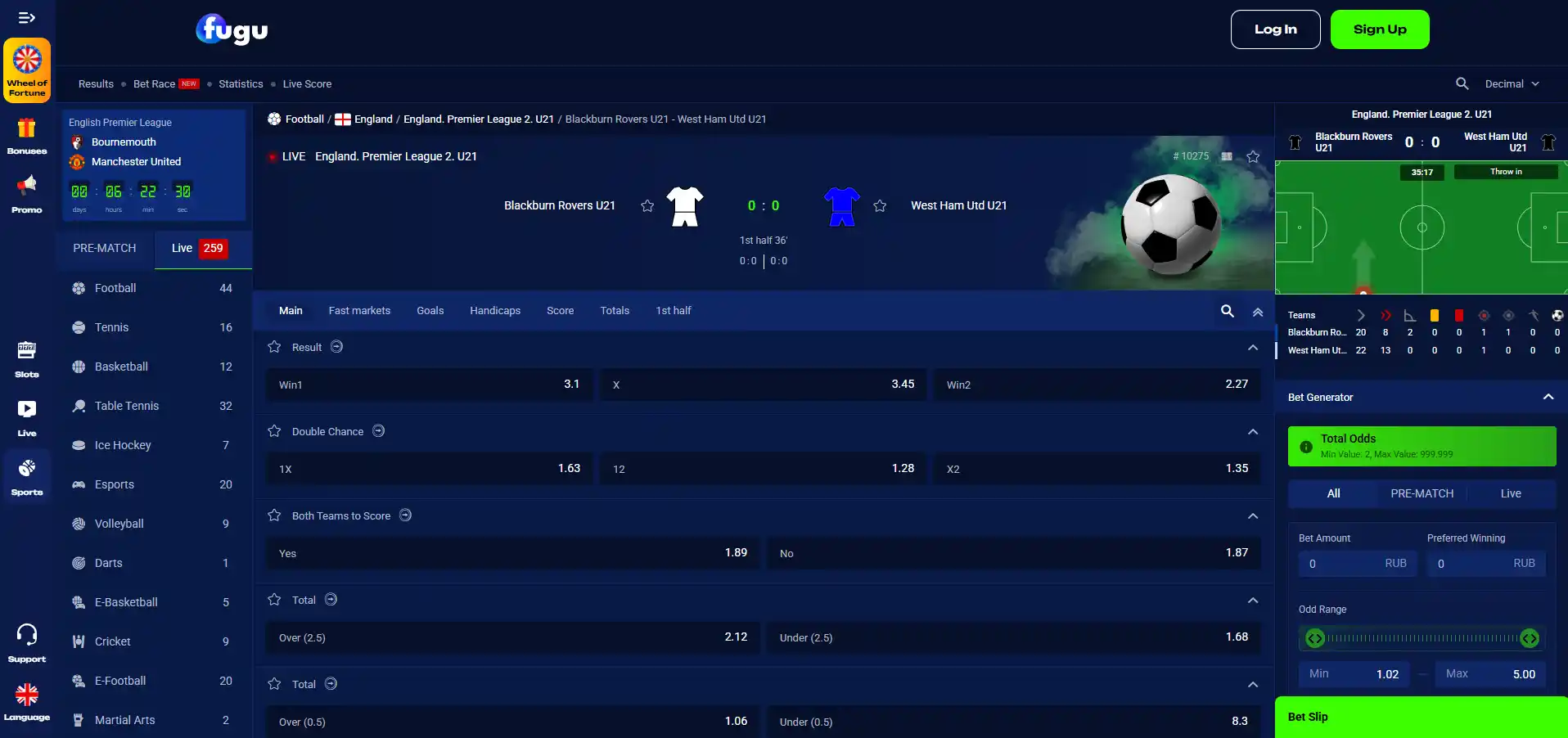Click the Sign Up button

click(1380, 29)
